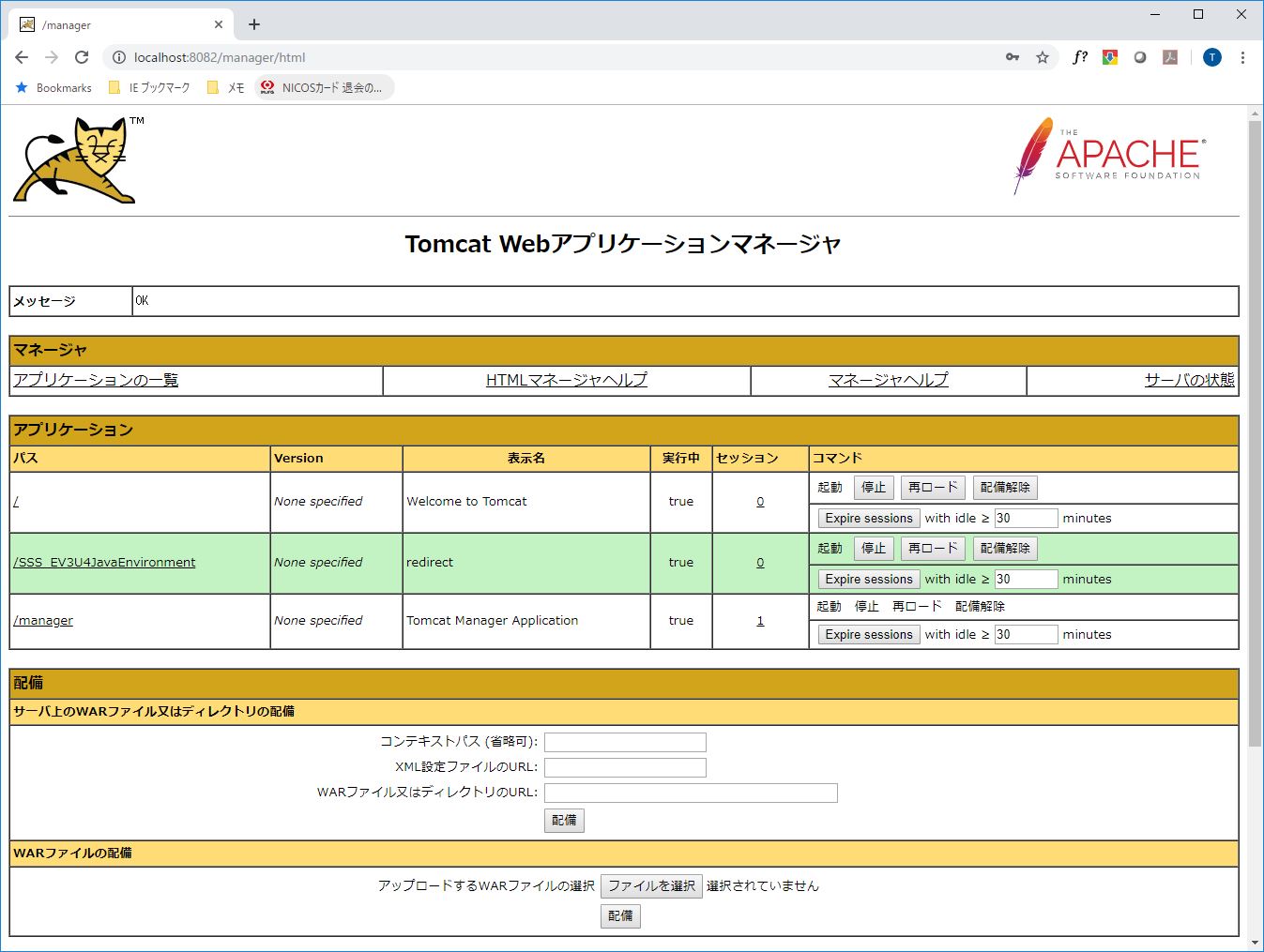
Task: Reload the page with the refresh icon
Action: 82,57
